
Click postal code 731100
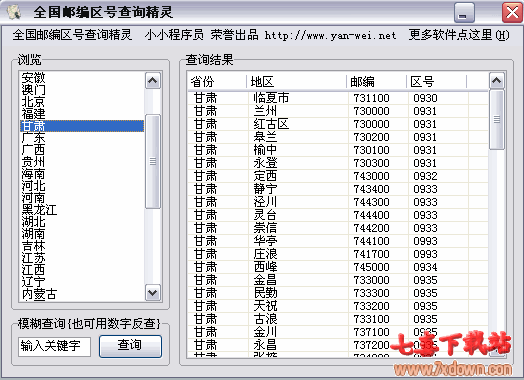pos(371,99)
